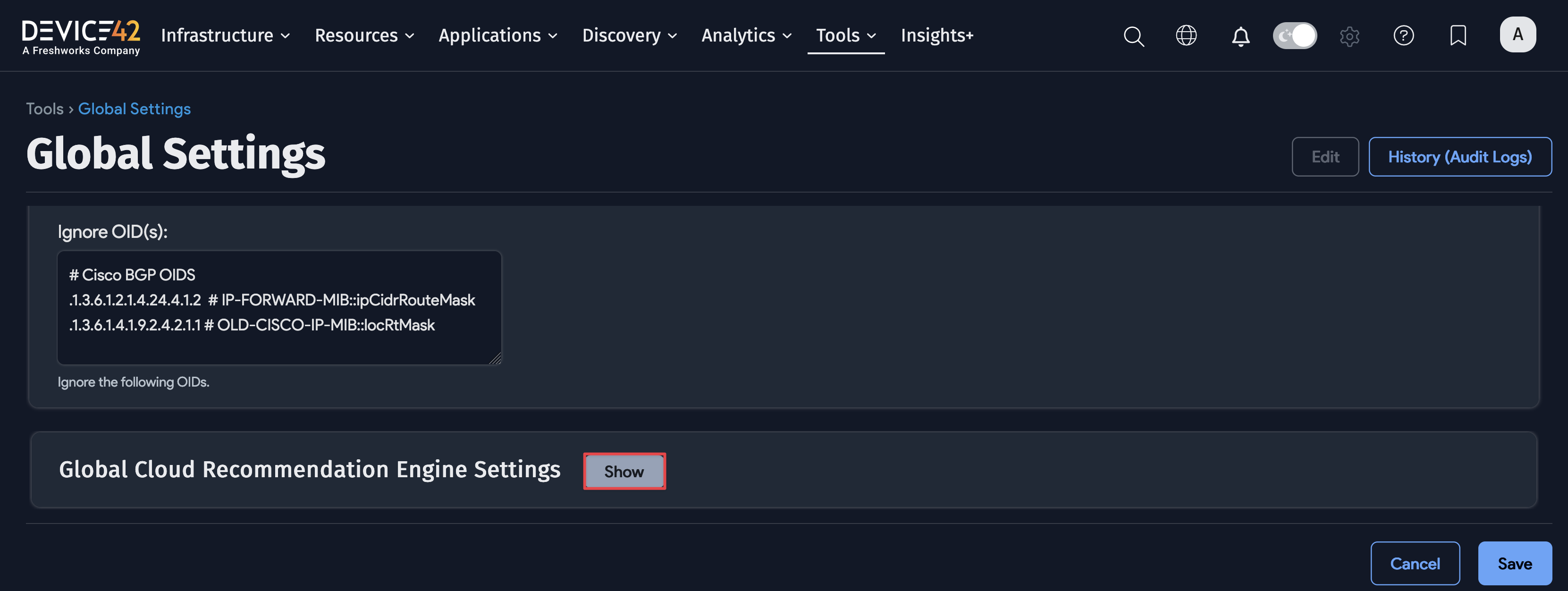Viewport: 1568px width, 591px height.
Task: Click the Global Settings breadcrumb link
Action: tap(135, 109)
